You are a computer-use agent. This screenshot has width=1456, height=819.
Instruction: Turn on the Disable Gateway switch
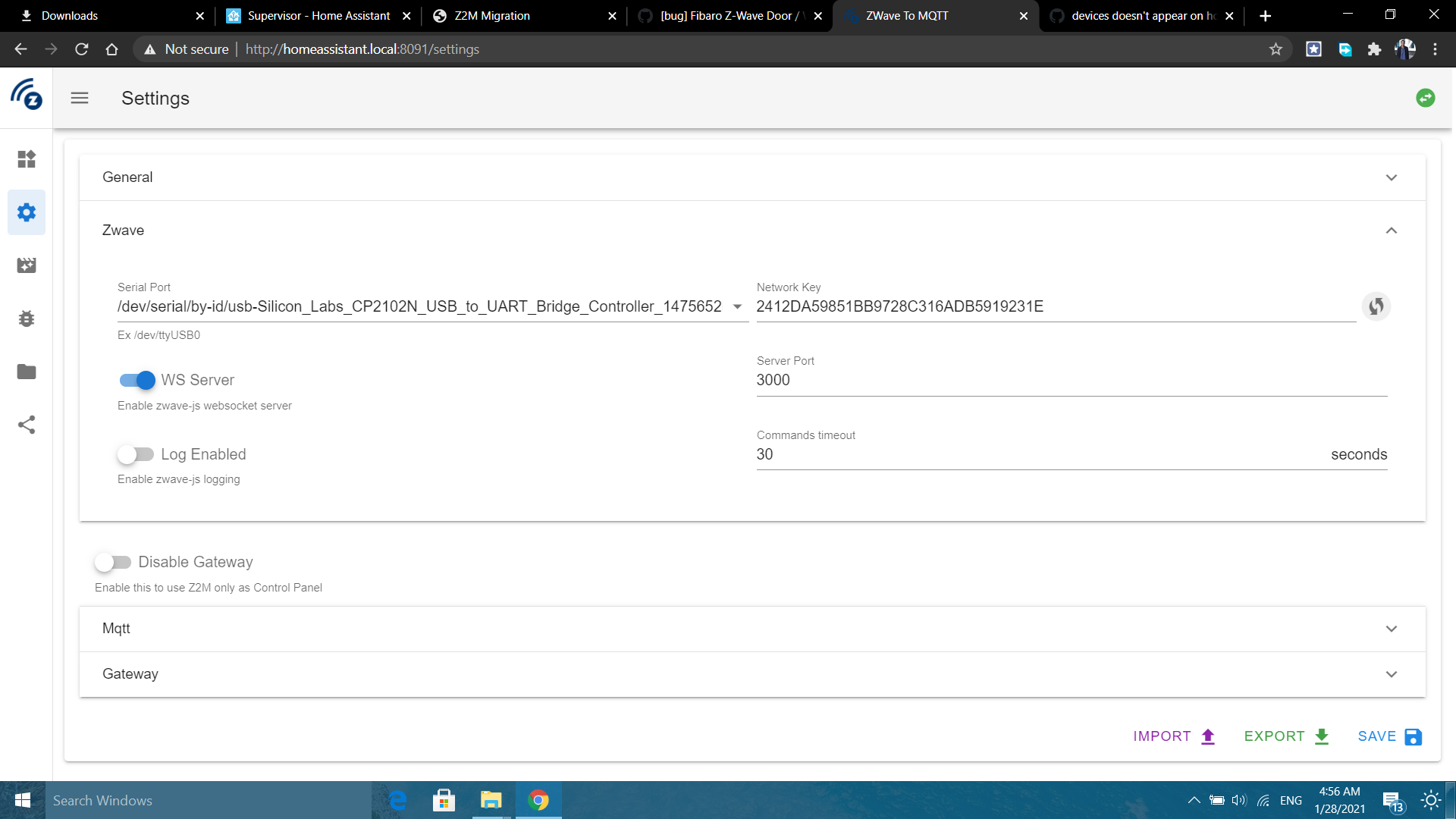pos(114,562)
